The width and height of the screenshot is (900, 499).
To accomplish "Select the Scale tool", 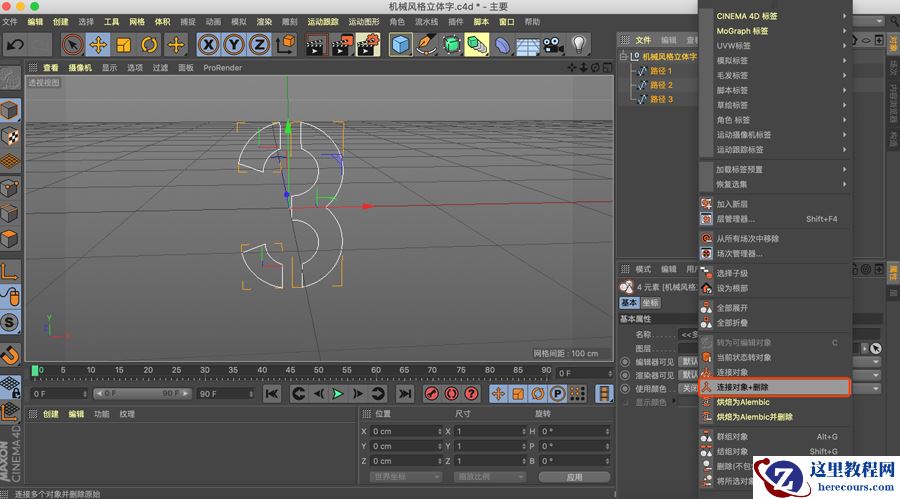I will point(123,44).
